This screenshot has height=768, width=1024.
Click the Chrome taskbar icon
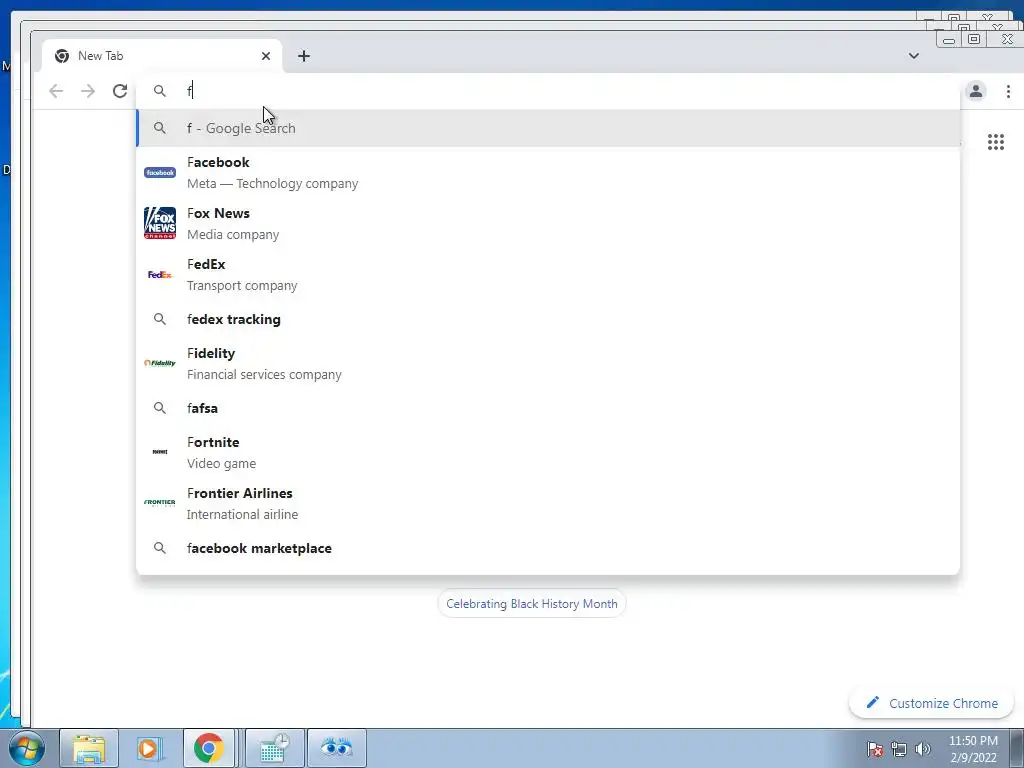tap(208, 748)
